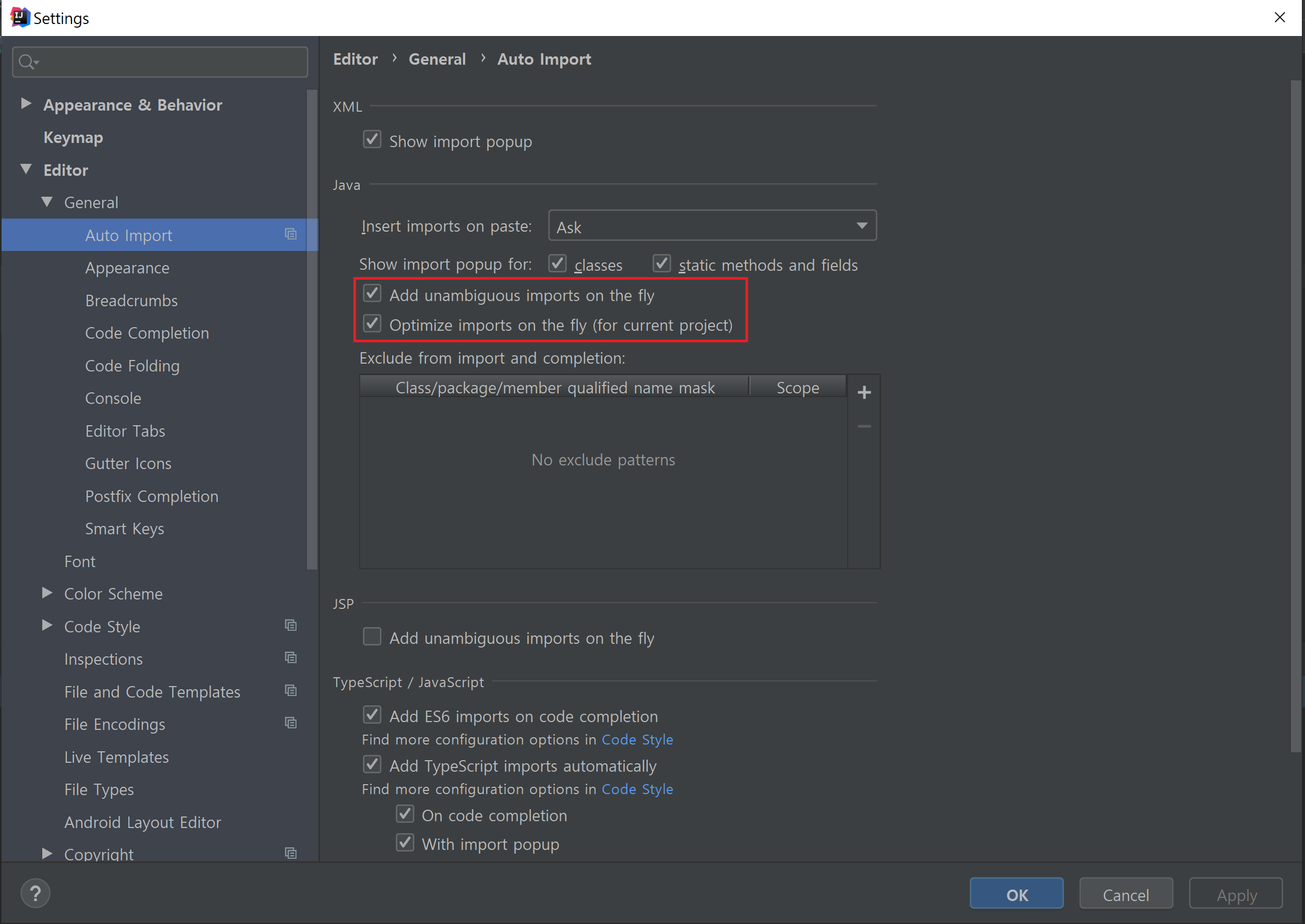1305x924 pixels.
Task: Click project-level icon beside File Encodings
Action: coord(291,723)
